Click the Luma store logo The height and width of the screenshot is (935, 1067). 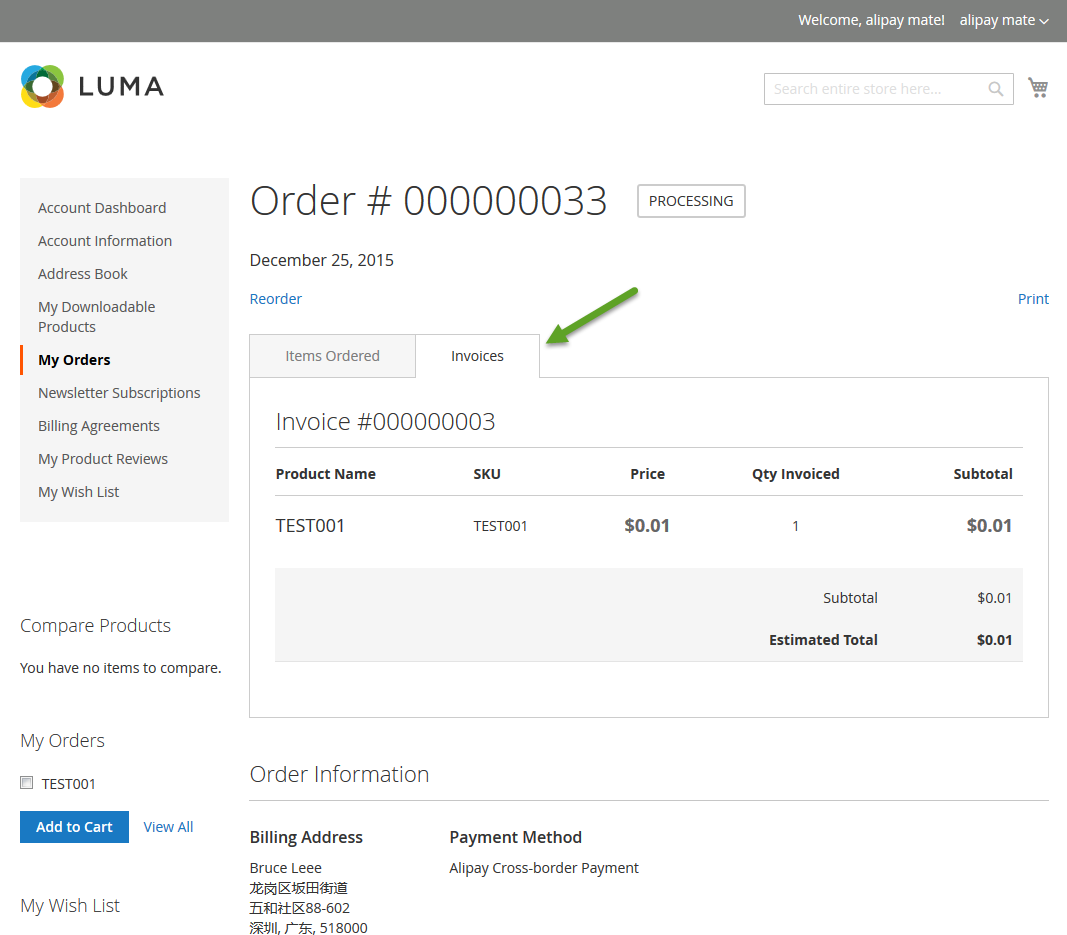click(x=91, y=87)
